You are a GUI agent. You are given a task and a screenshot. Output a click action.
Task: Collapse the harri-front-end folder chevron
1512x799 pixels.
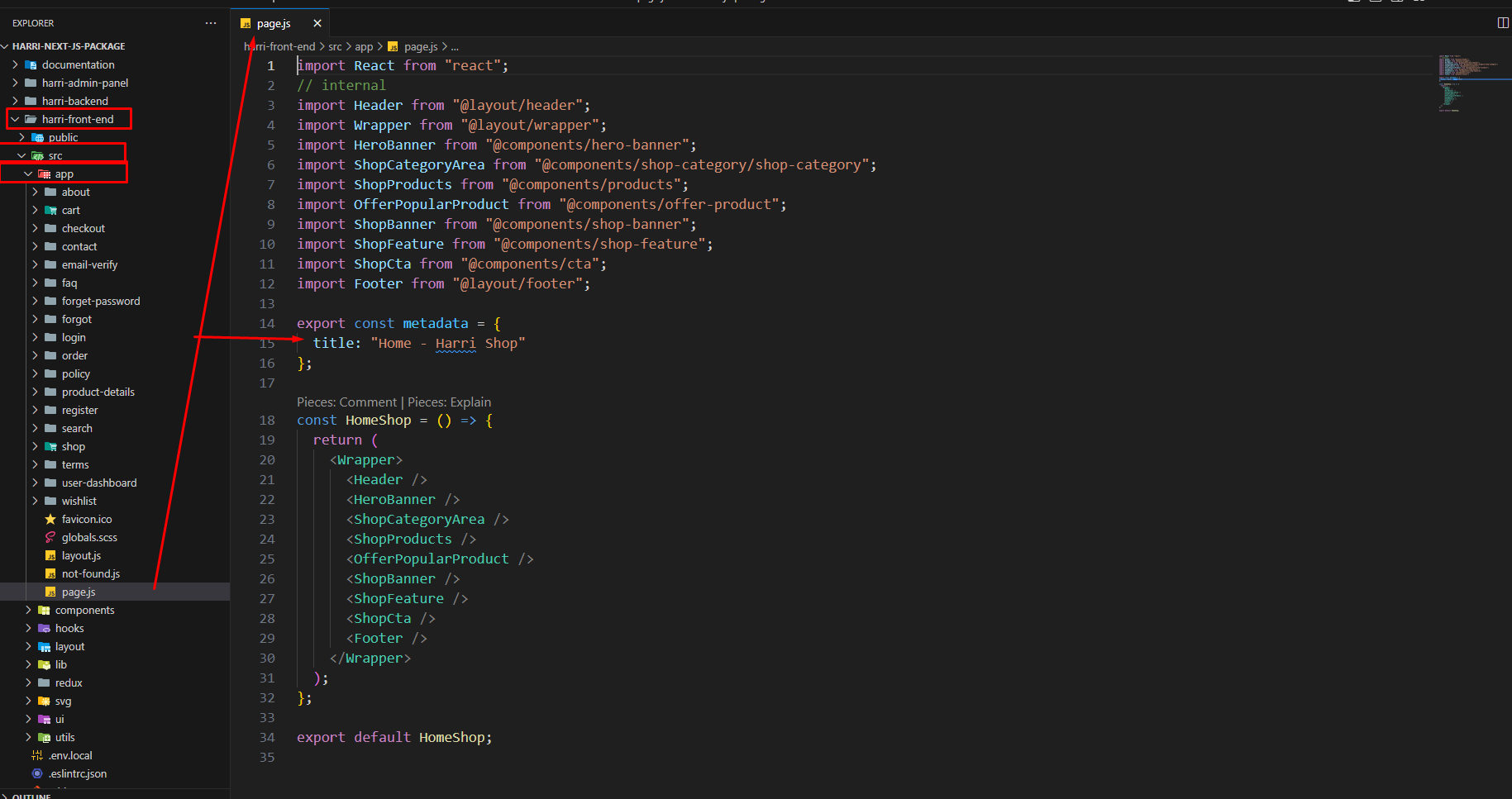click(15, 119)
